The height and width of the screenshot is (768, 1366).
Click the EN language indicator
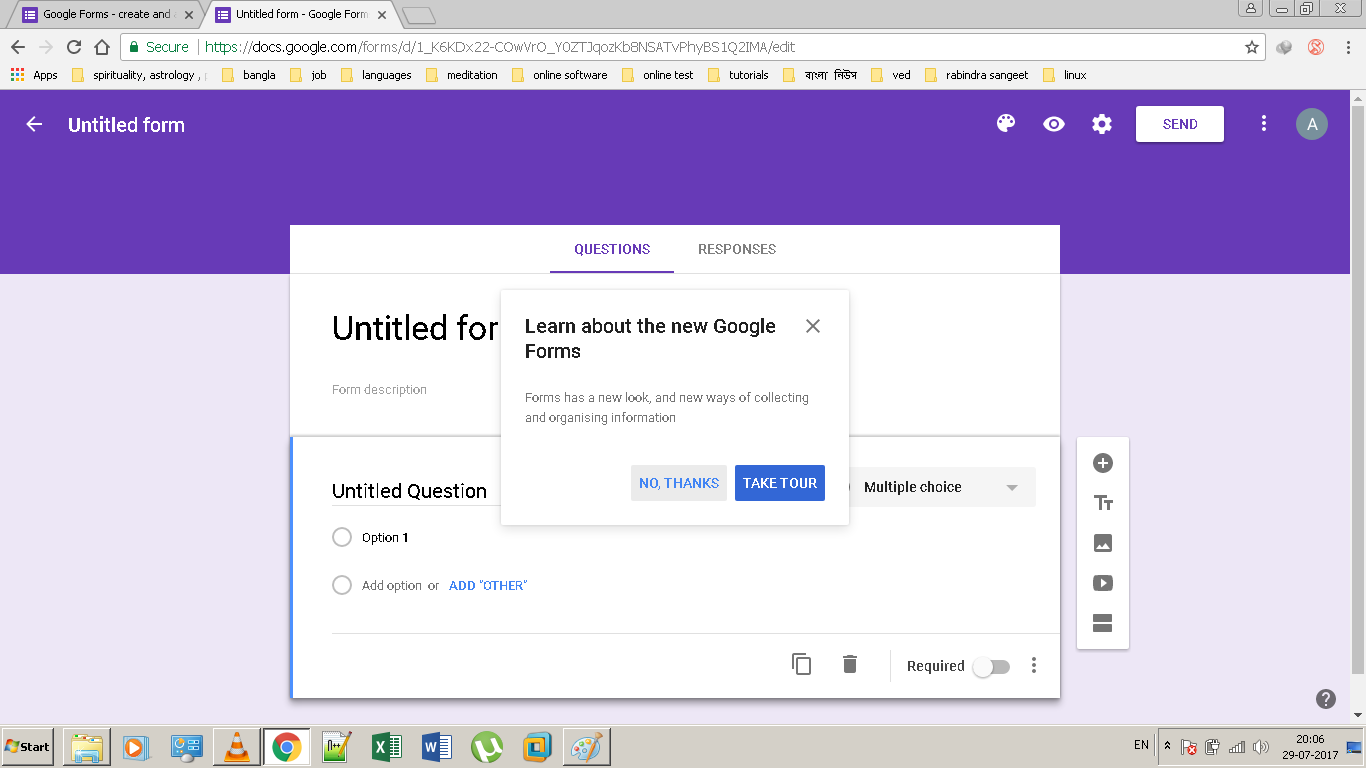1141,745
